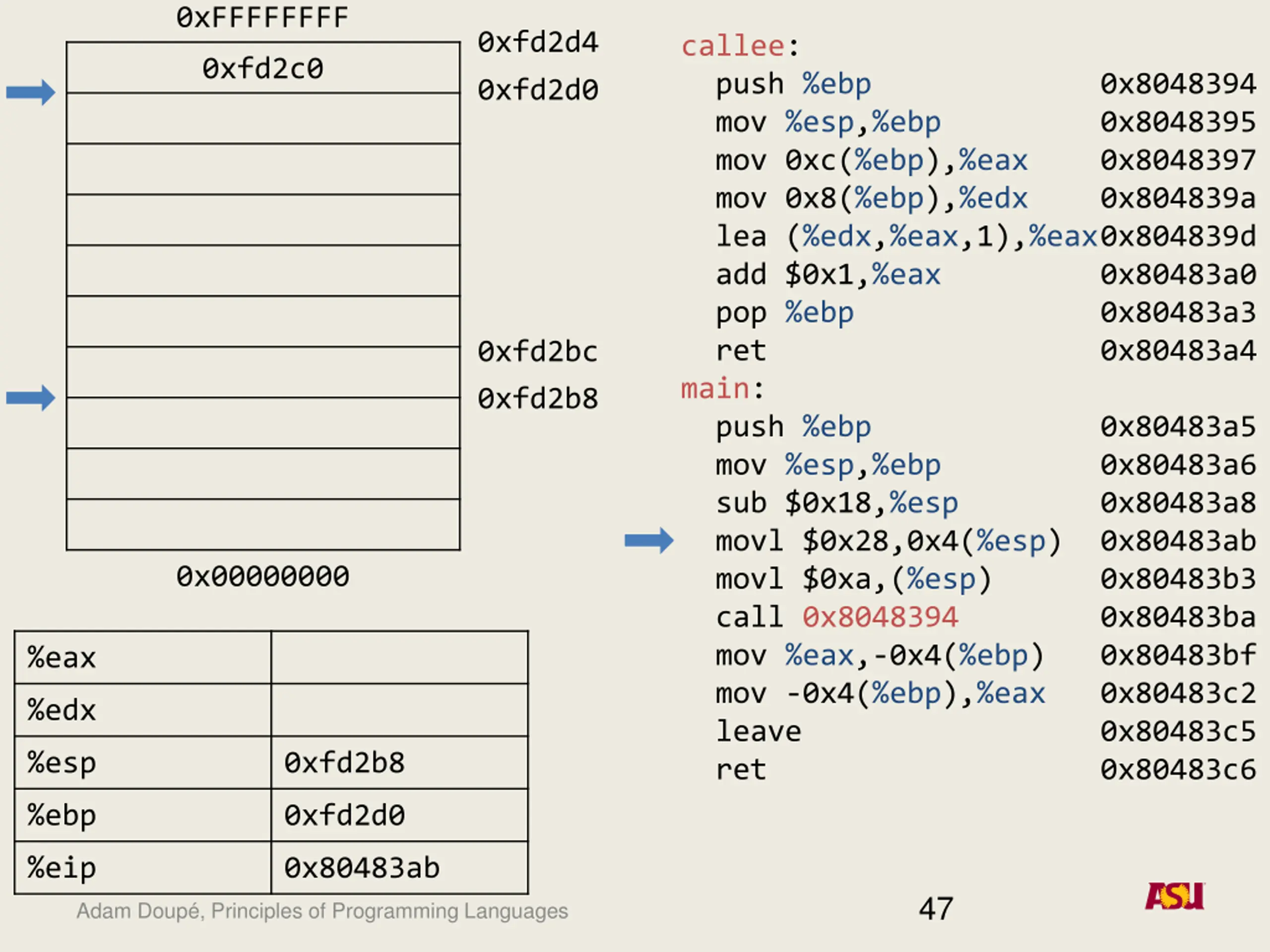
Task: Click the empty value cell for %eax
Action: [x=399, y=657]
